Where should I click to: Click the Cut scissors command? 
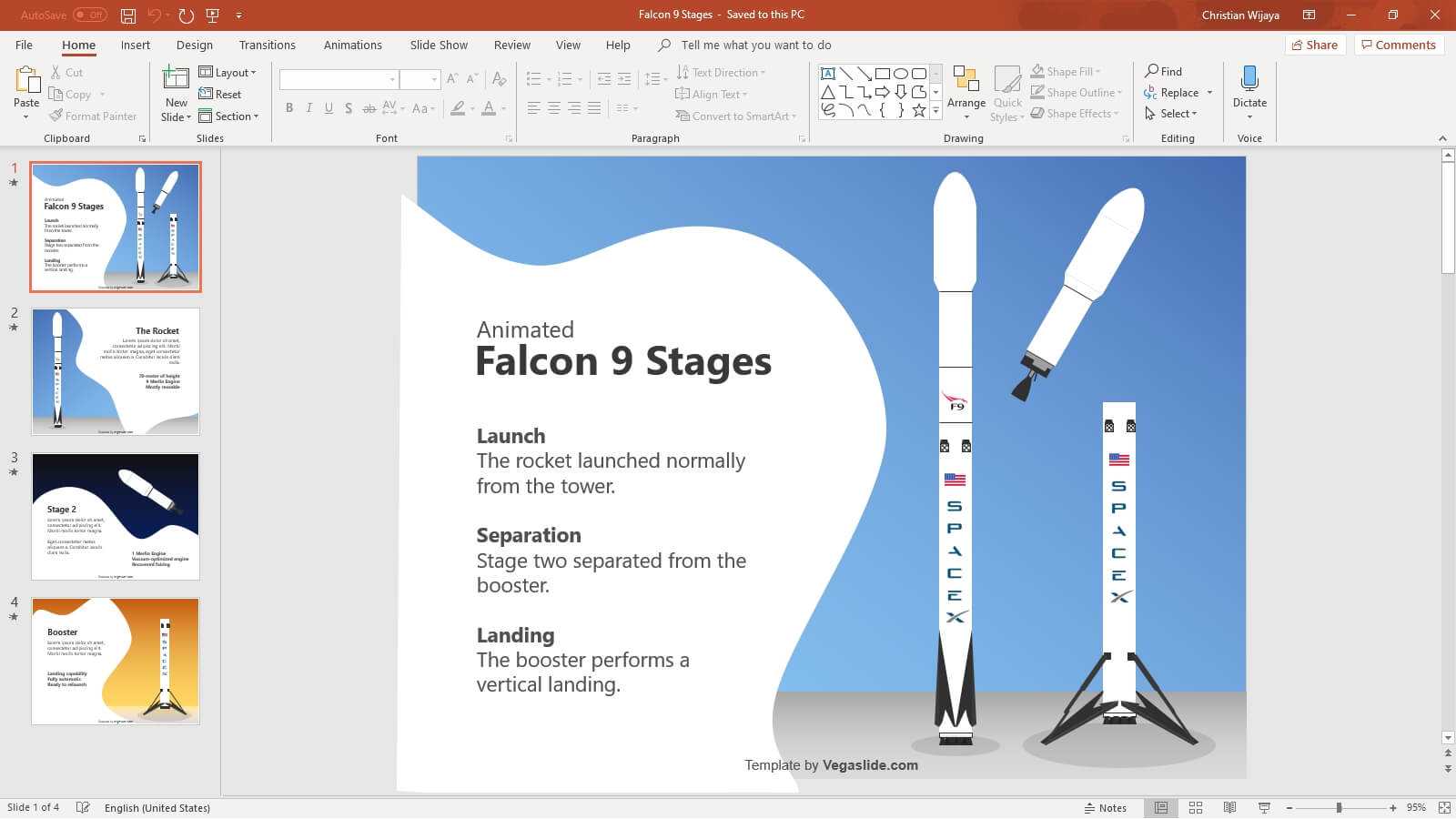pyautogui.click(x=66, y=73)
